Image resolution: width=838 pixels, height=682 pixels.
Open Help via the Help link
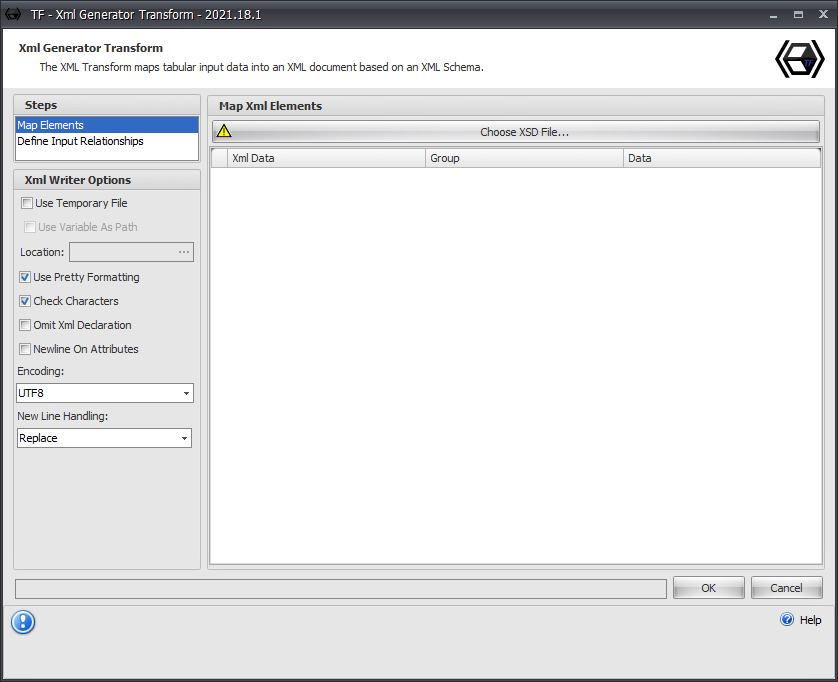click(809, 619)
